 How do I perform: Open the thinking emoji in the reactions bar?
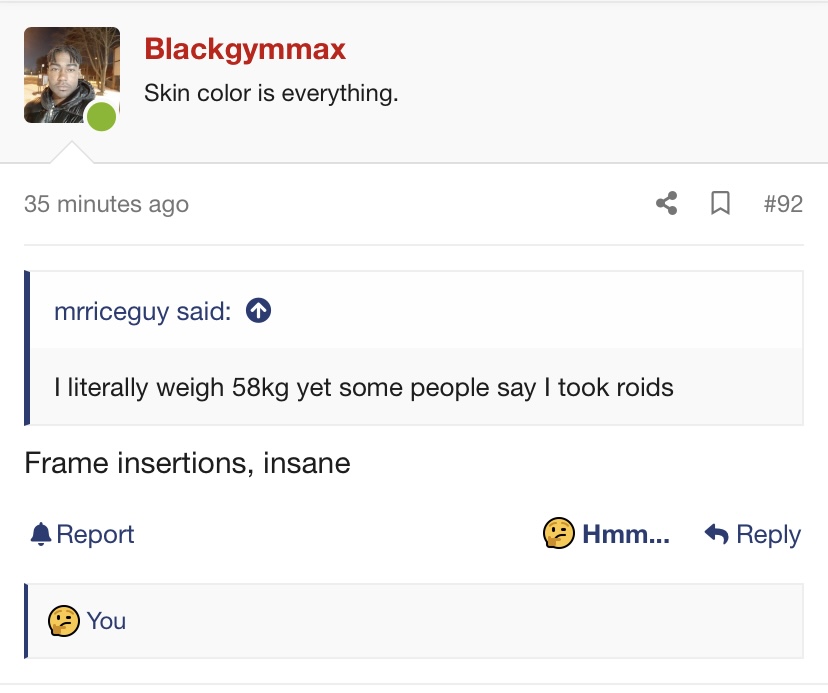pos(64,621)
